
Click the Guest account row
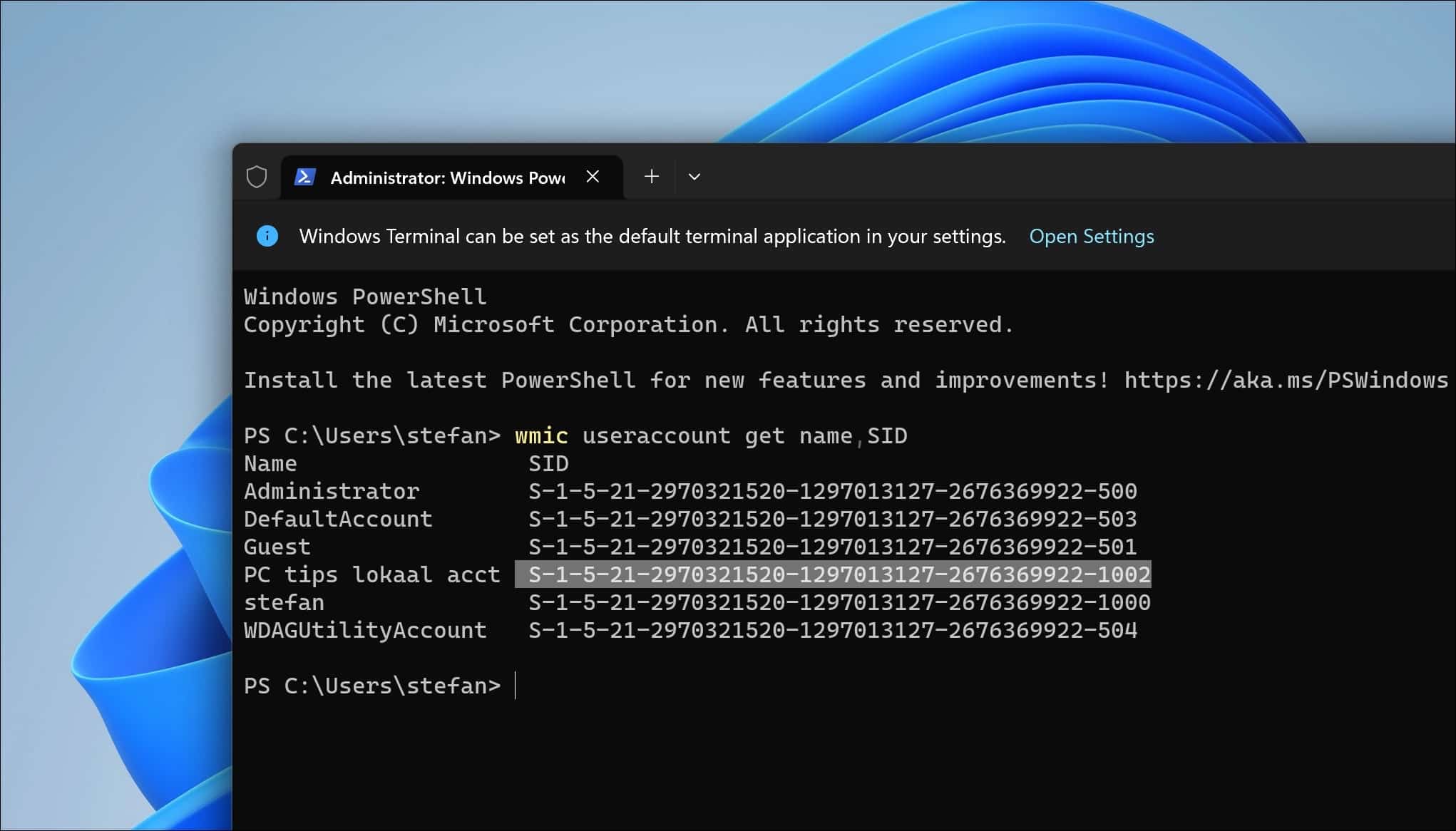[x=277, y=547]
